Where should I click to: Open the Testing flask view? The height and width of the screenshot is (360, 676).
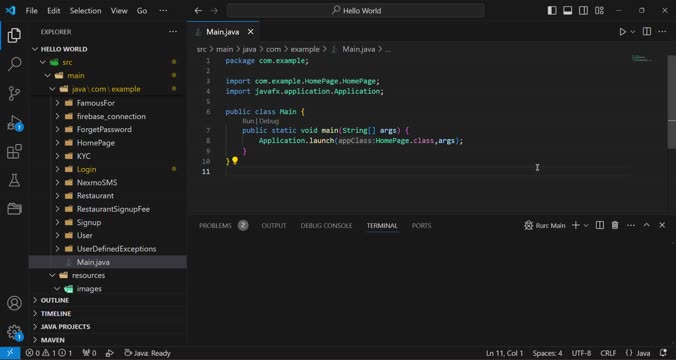pyautogui.click(x=14, y=180)
